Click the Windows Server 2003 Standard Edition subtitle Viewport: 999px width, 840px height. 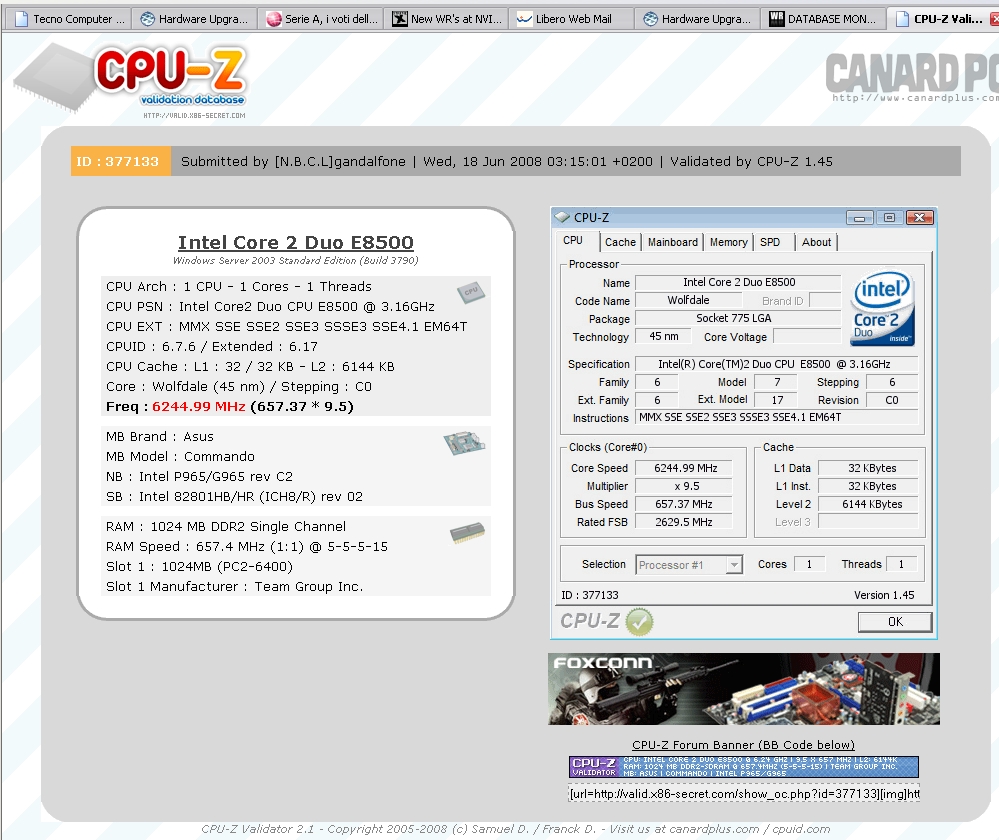(x=296, y=261)
